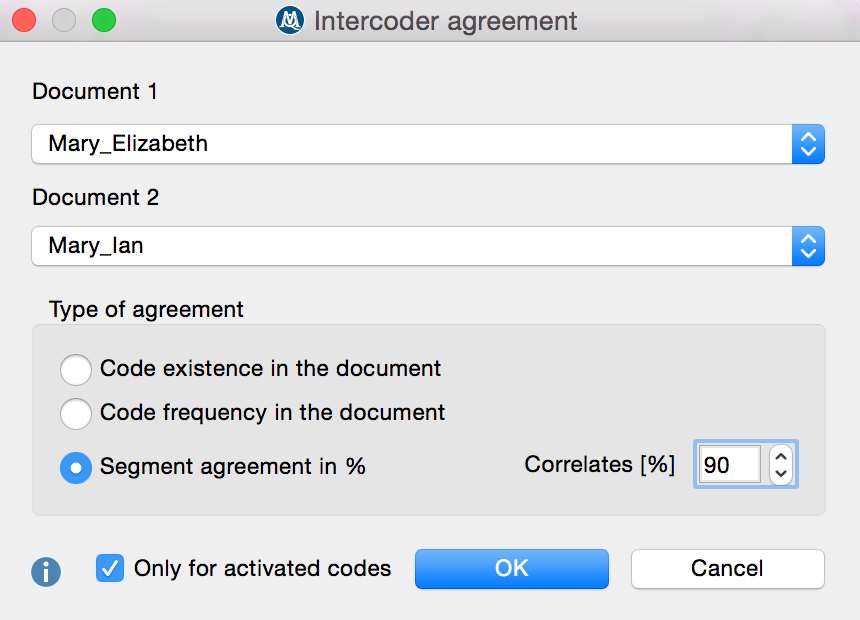Click the Intercoder agreement title text

coord(445,20)
